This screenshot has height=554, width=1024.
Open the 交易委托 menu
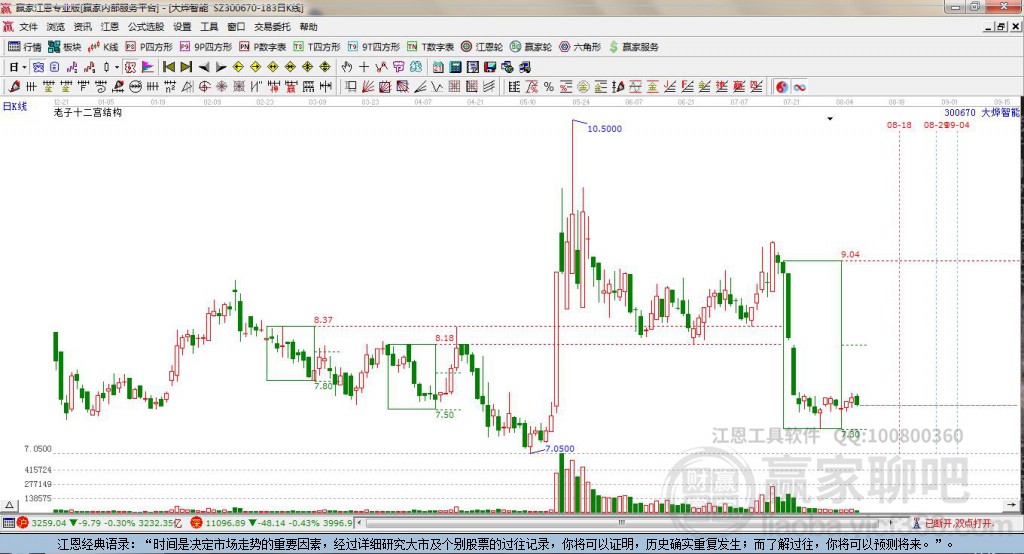[x=272, y=27]
